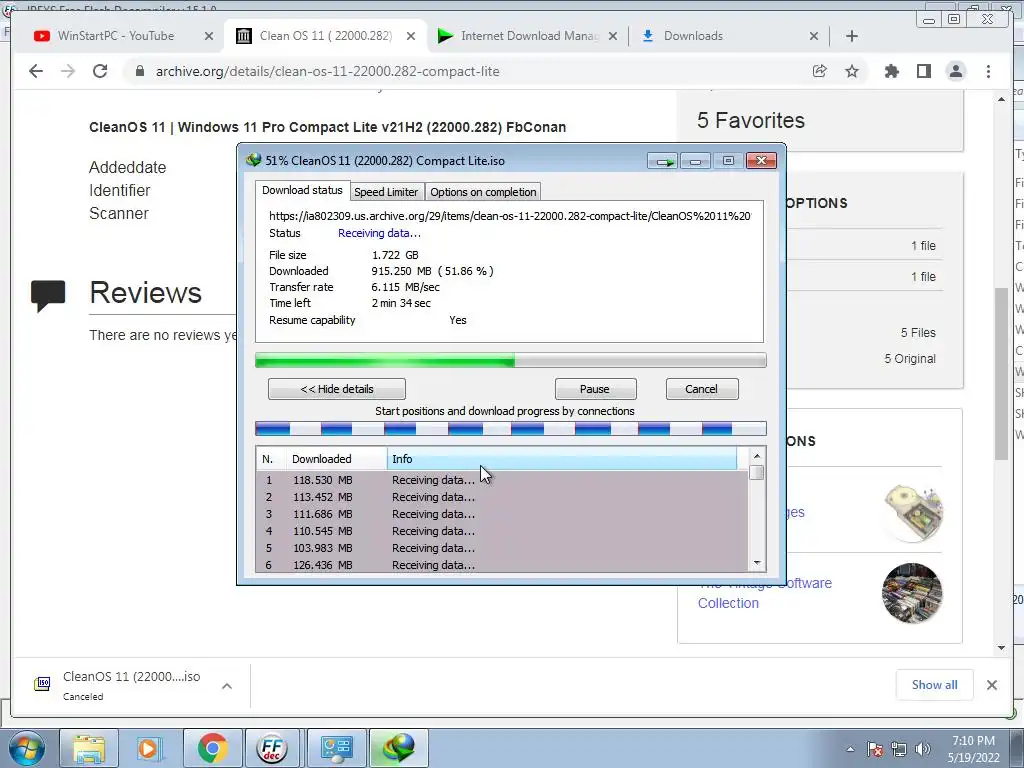Select the Download status tab
The height and width of the screenshot is (768, 1024).
point(302,190)
